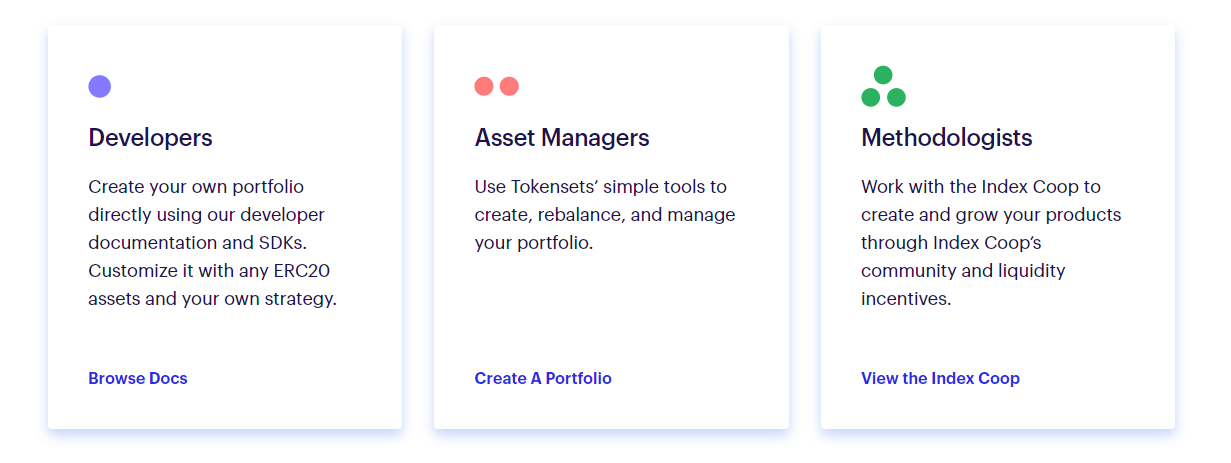Open the Browse Docs link
This screenshot has width=1231, height=463.
click(138, 378)
